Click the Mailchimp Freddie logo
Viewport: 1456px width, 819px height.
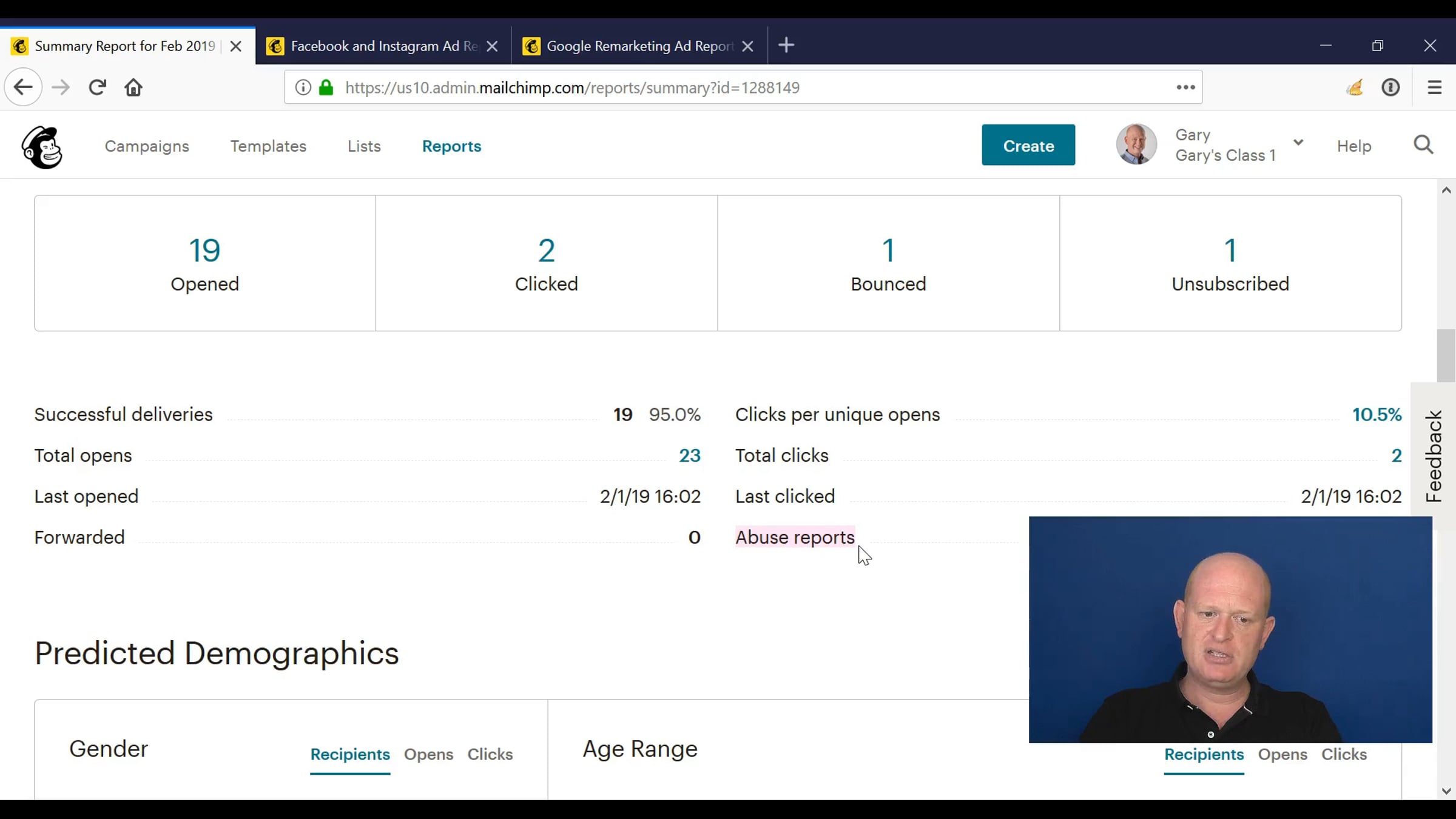(x=41, y=147)
